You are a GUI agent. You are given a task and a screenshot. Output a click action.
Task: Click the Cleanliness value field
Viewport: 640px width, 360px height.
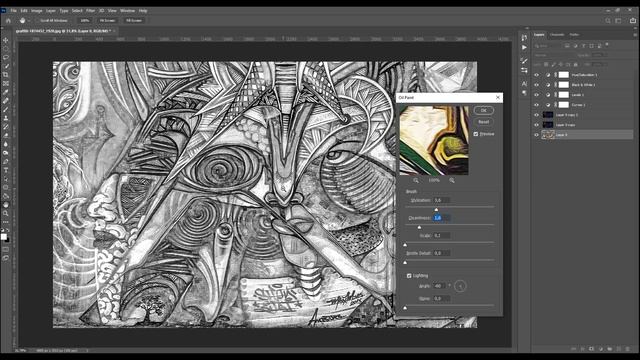click(x=441, y=218)
